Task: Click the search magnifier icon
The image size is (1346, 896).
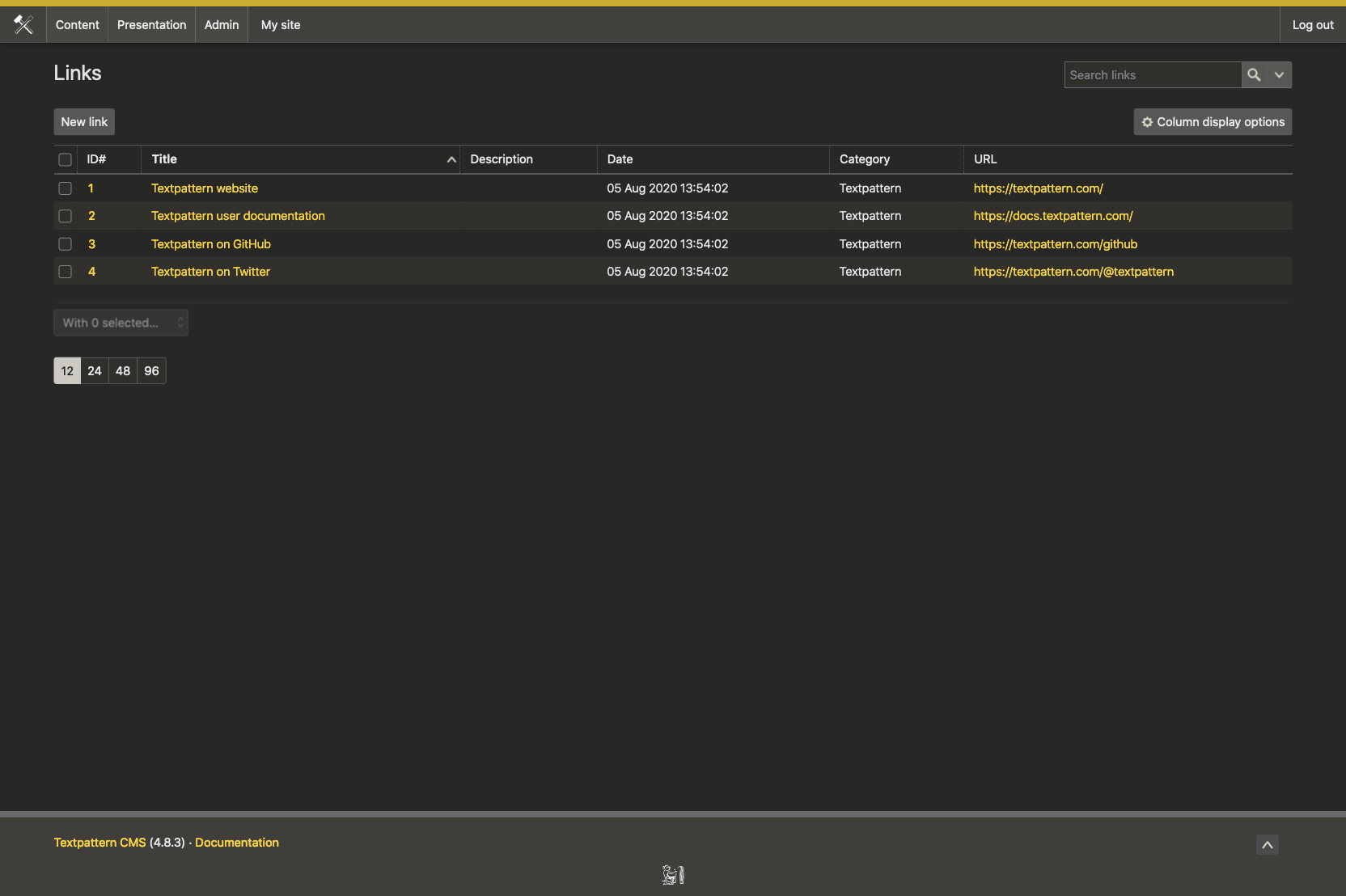Action: [x=1254, y=74]
